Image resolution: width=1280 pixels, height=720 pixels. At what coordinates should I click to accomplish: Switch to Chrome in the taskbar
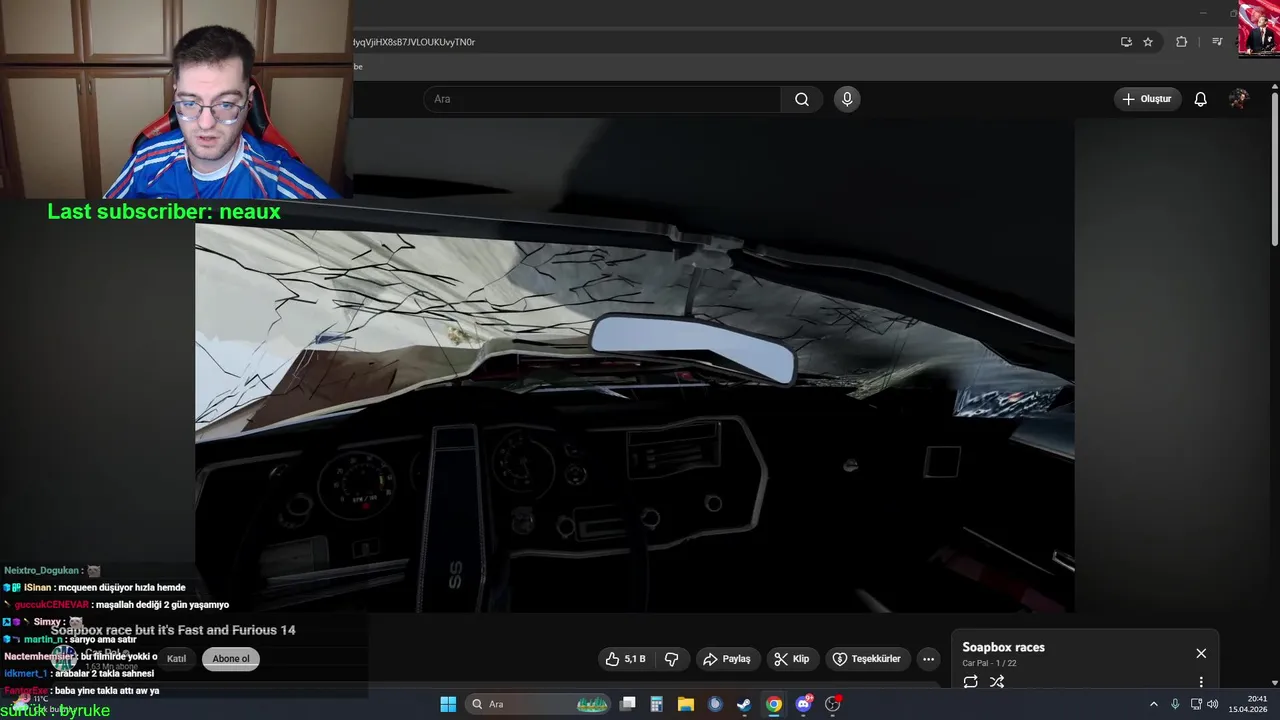tap(774, 704)
